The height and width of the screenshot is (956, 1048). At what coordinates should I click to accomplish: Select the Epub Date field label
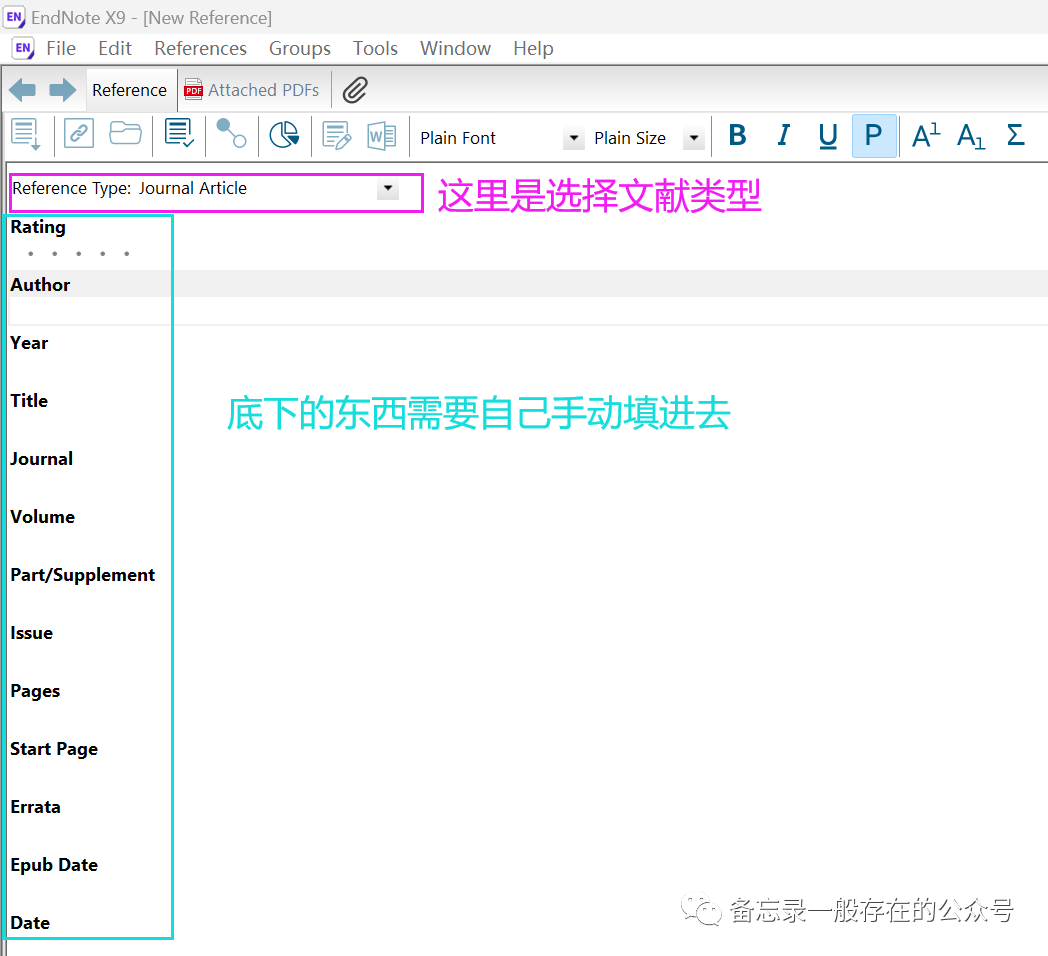(54, 865)
